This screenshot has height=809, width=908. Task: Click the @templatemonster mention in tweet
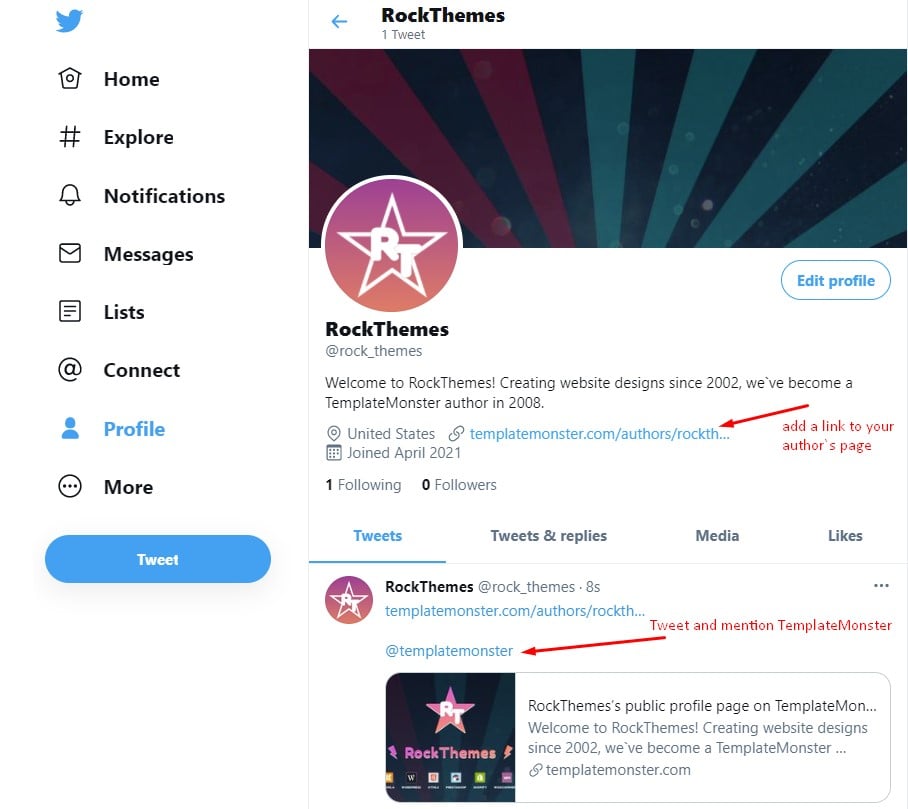(449, 651)
